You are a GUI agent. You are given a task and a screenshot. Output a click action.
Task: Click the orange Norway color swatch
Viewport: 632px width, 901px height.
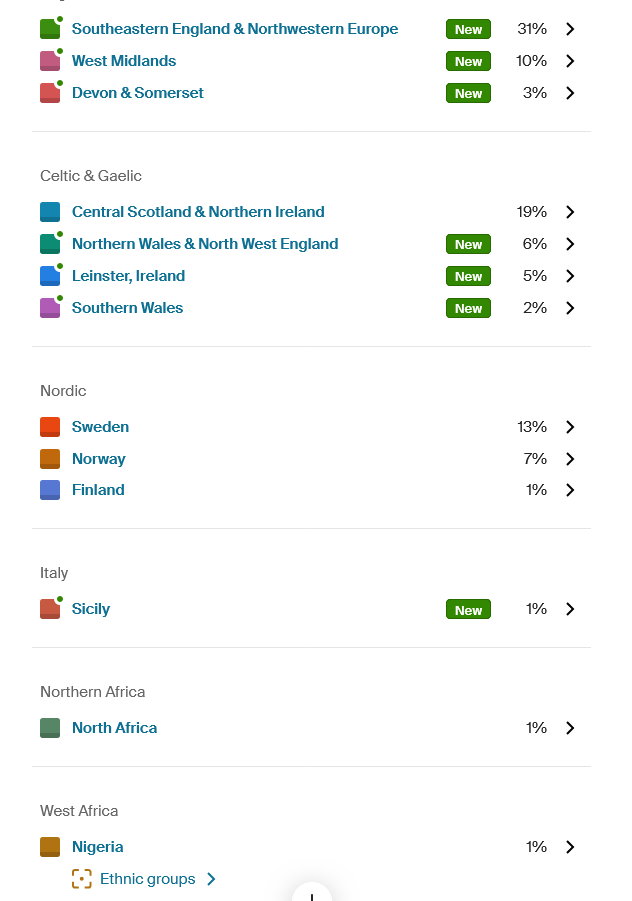[50, 459]
